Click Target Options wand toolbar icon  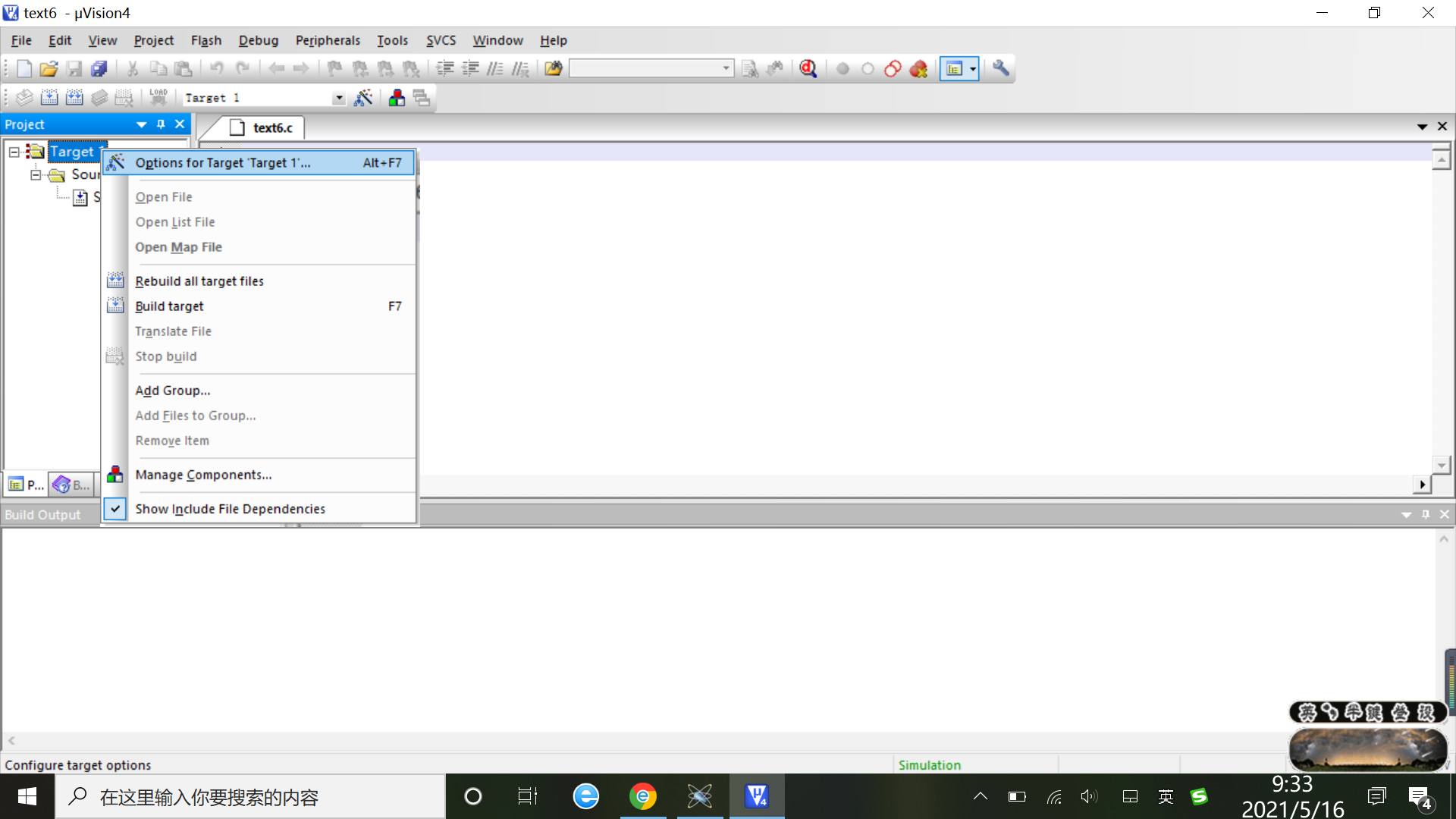(x=363, y=98)
